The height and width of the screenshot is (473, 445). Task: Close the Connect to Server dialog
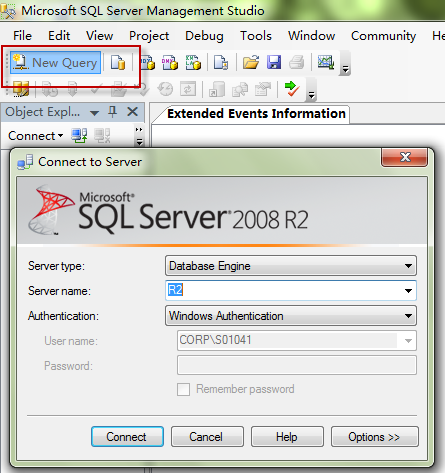coord(405,157)
